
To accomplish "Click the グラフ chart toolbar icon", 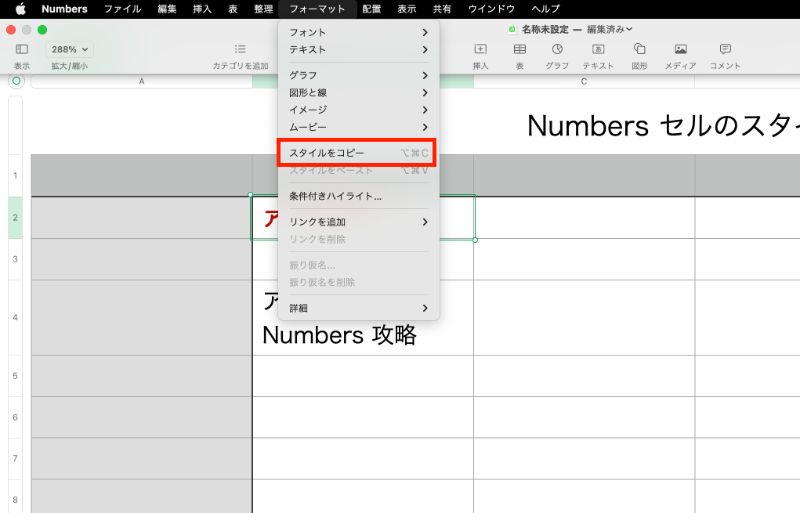I will pos(557,50).
